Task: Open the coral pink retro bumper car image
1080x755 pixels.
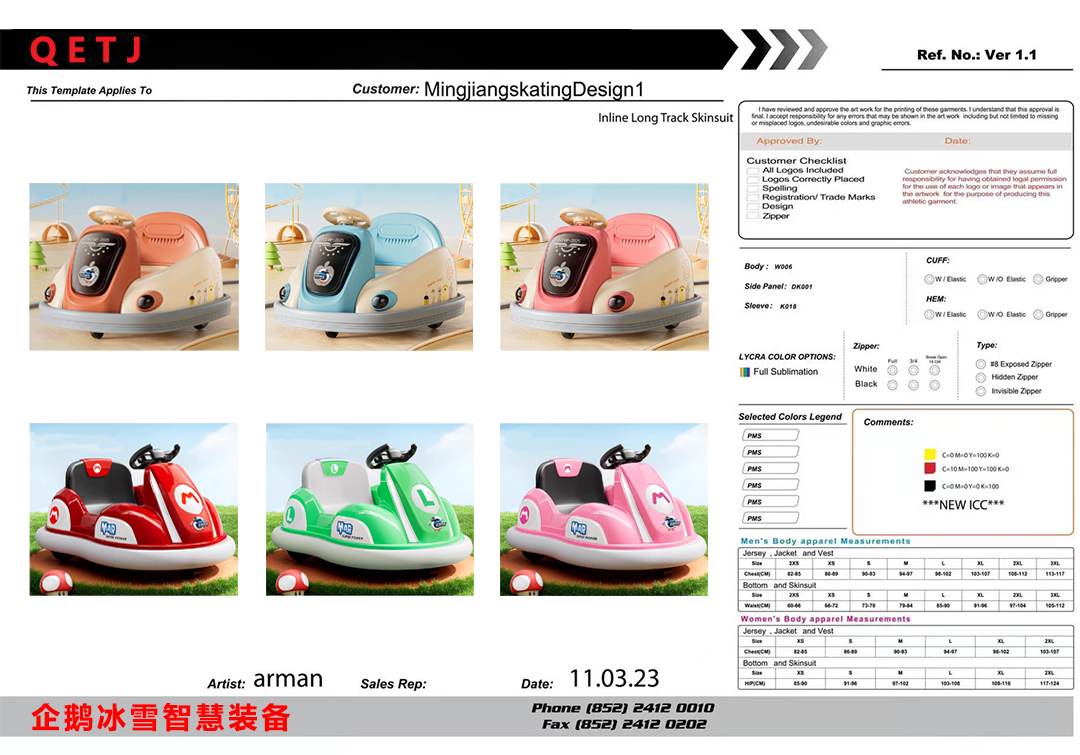Action: 604,267
